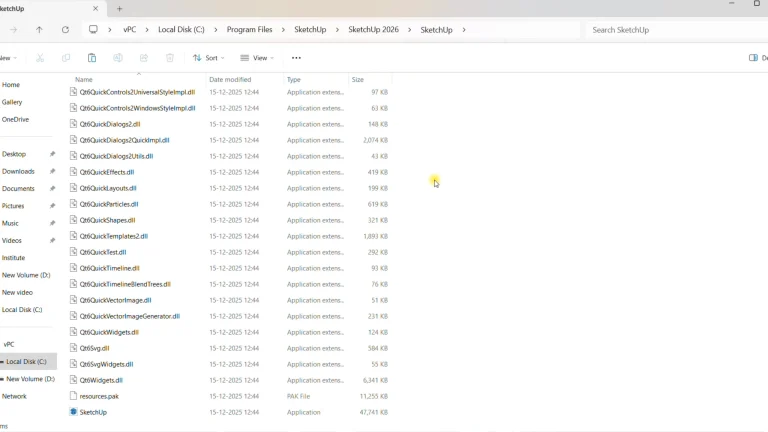
Task: Click the Rename icon in toolbar
Action: tap(118, 58)
